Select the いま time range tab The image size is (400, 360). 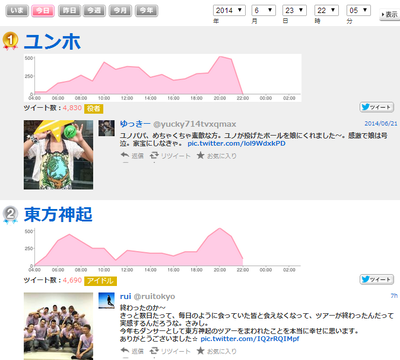pos(17,11)
